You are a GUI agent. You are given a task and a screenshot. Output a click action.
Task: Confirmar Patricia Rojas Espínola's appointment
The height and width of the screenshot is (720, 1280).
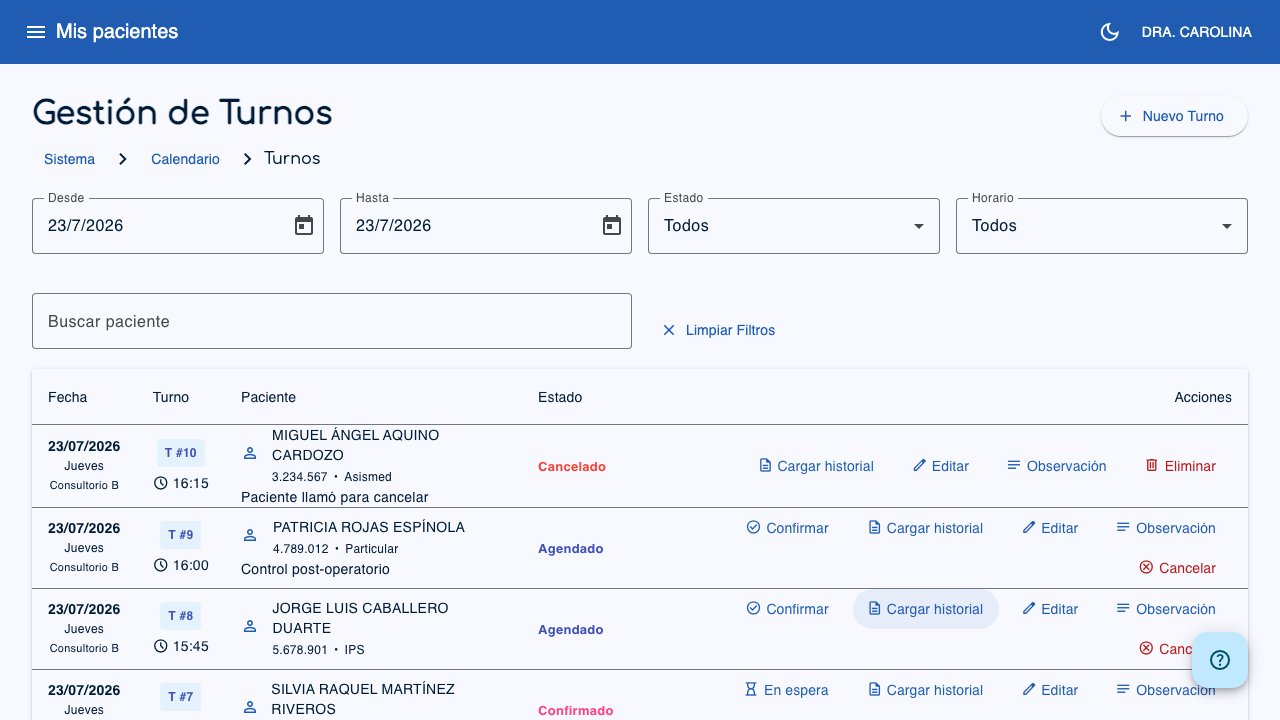787,528
